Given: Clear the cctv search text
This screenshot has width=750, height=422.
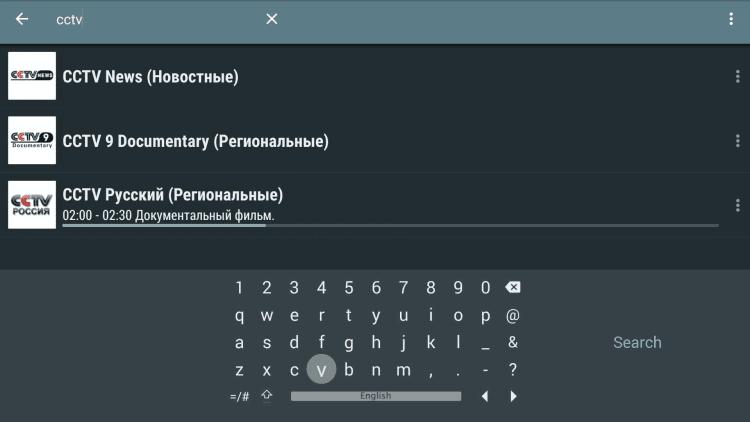Looking at the screenshot, I should [271, 19].
